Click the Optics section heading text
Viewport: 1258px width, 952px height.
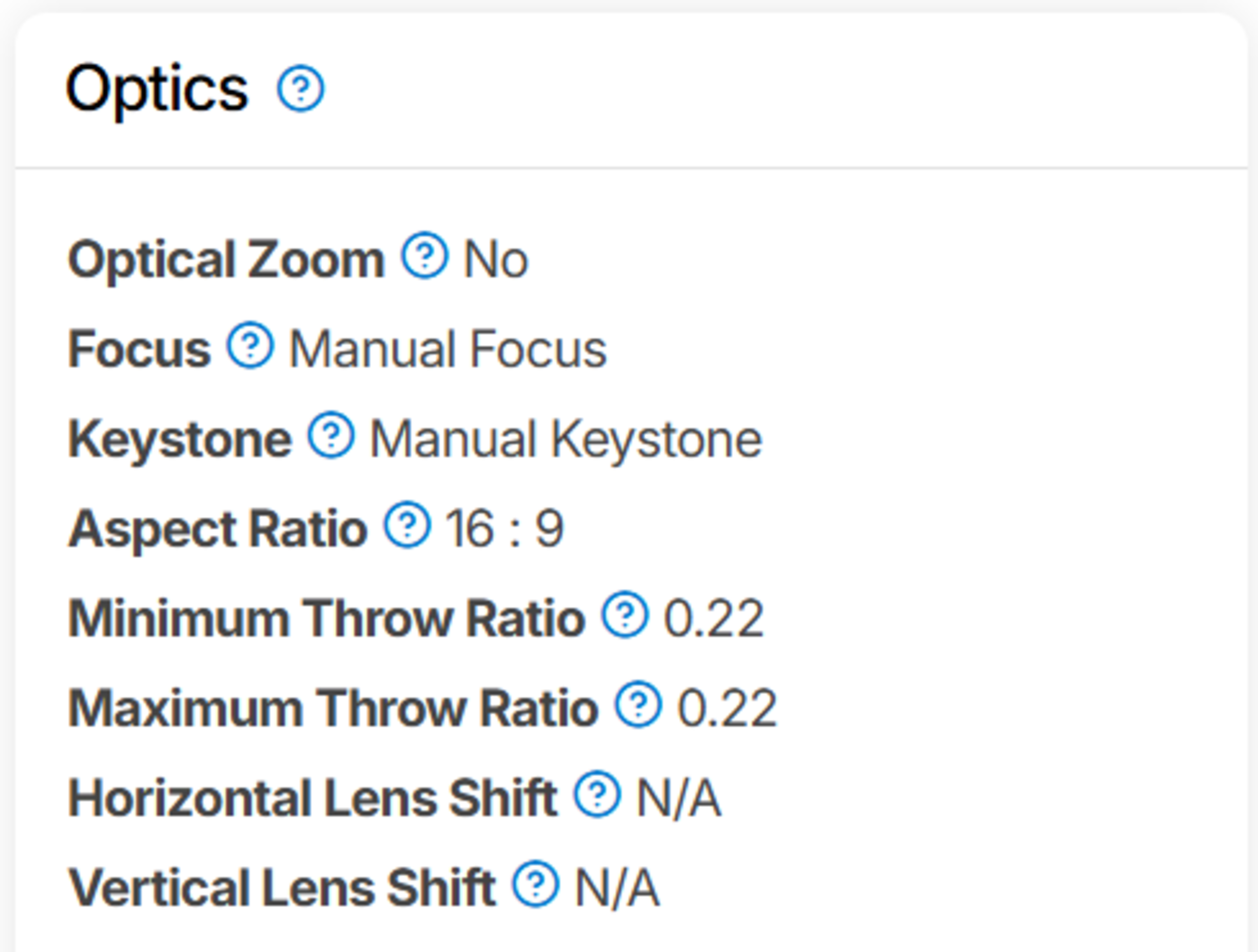coord(157,89)
